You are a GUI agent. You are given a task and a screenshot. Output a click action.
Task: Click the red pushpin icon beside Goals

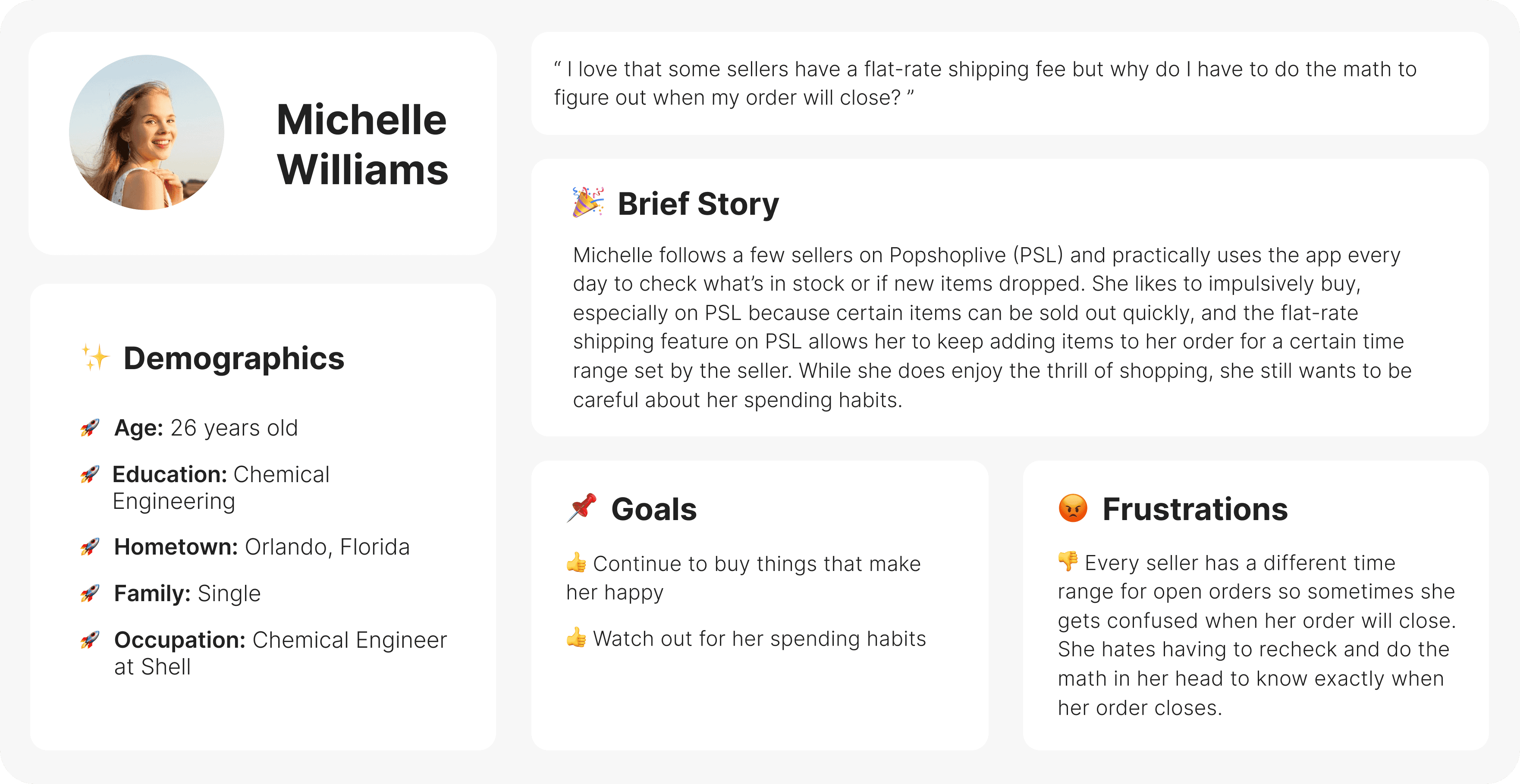582,508
